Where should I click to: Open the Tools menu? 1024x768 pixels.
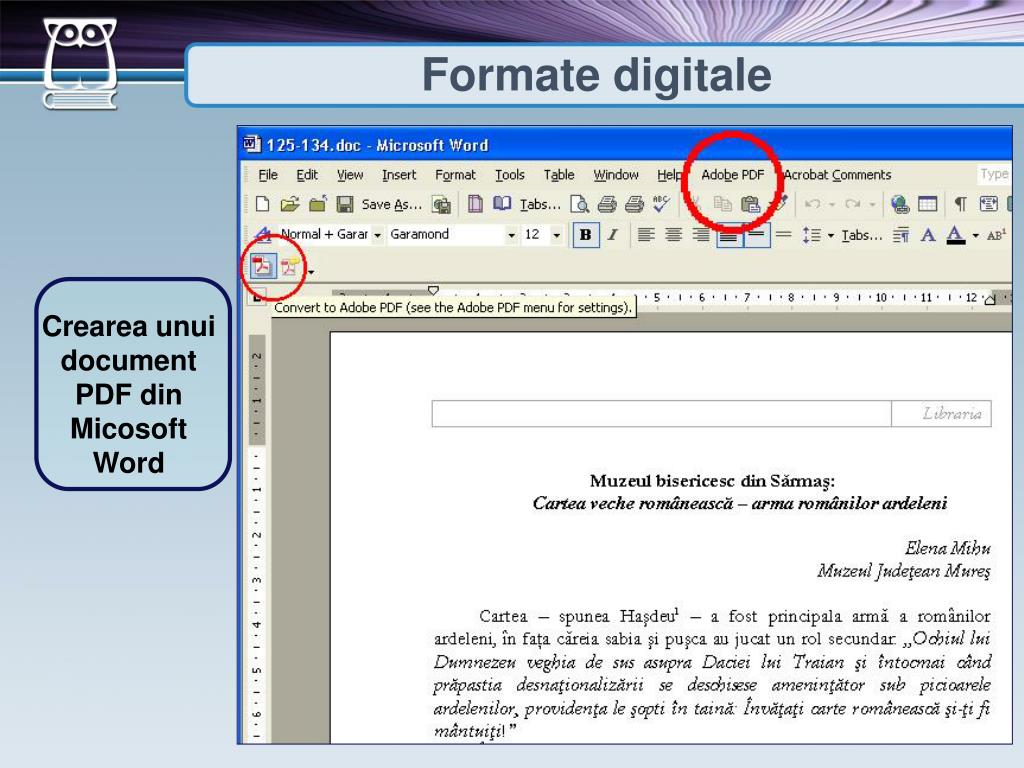(x=509, y=174)
